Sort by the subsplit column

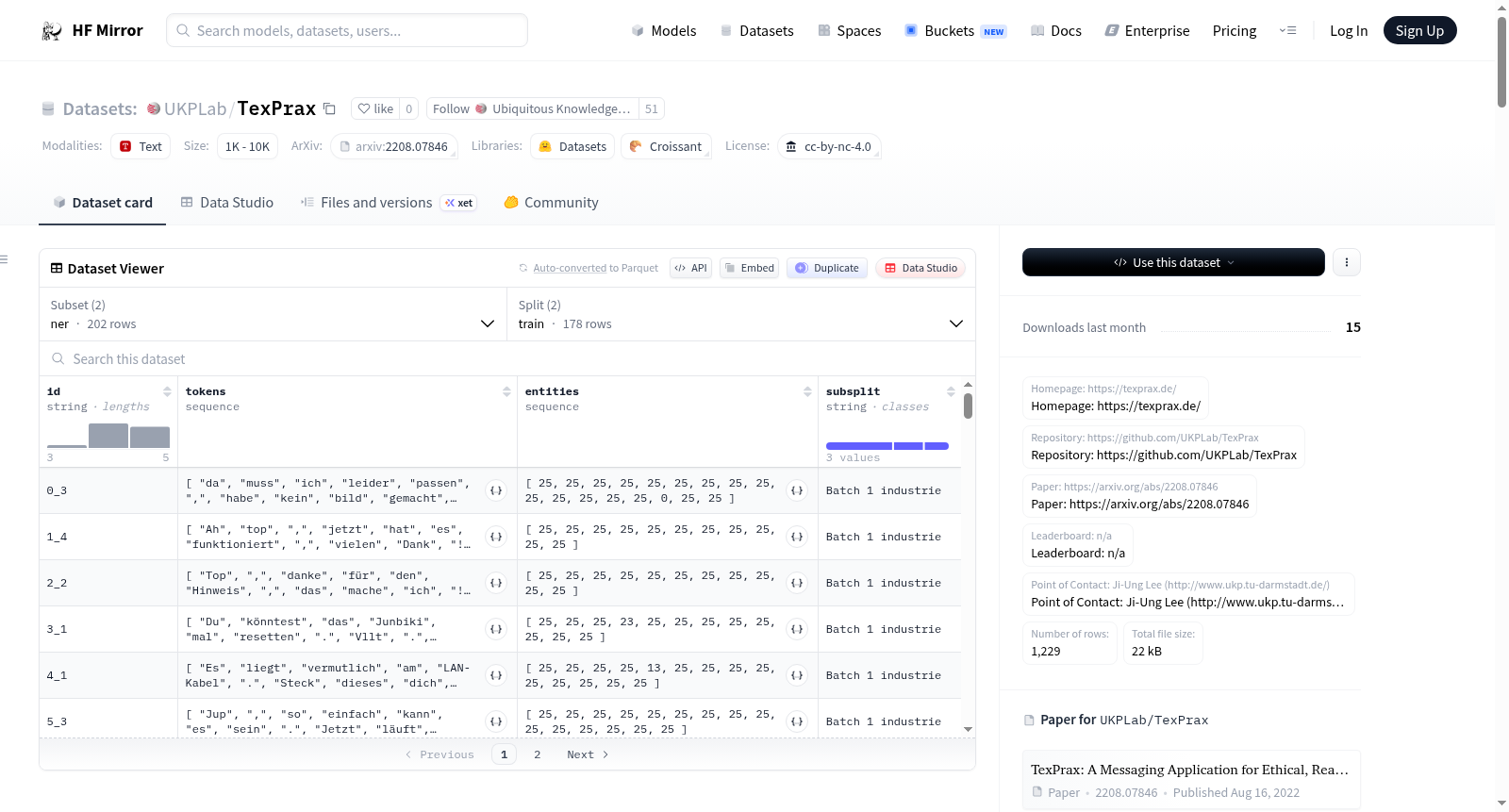point(951,391)
